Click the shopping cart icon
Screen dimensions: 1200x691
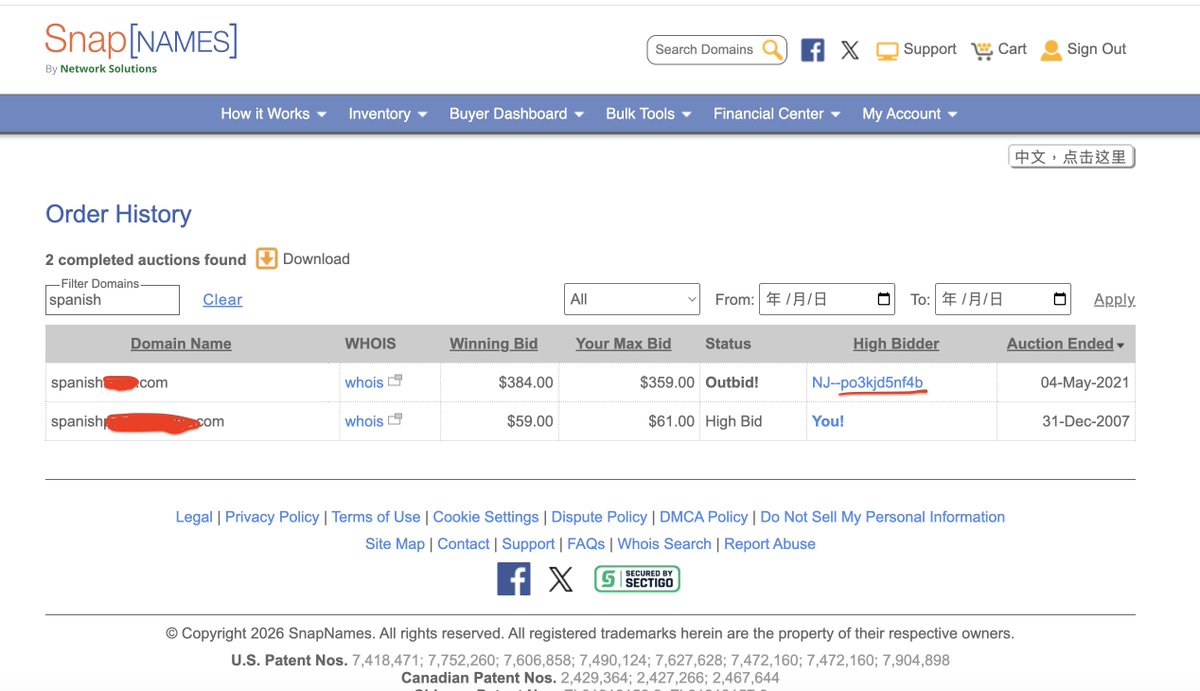coord(982,50)
